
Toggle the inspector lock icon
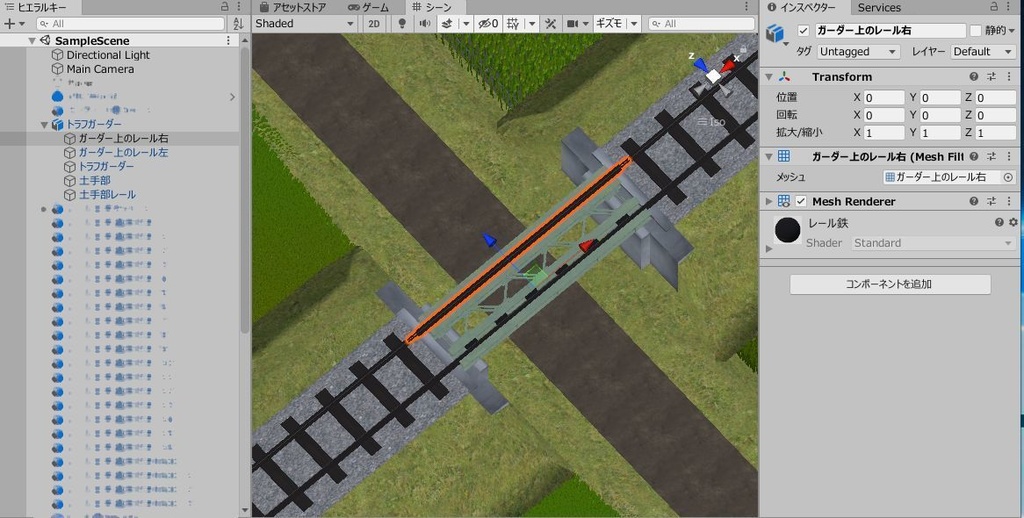(993, 7)
